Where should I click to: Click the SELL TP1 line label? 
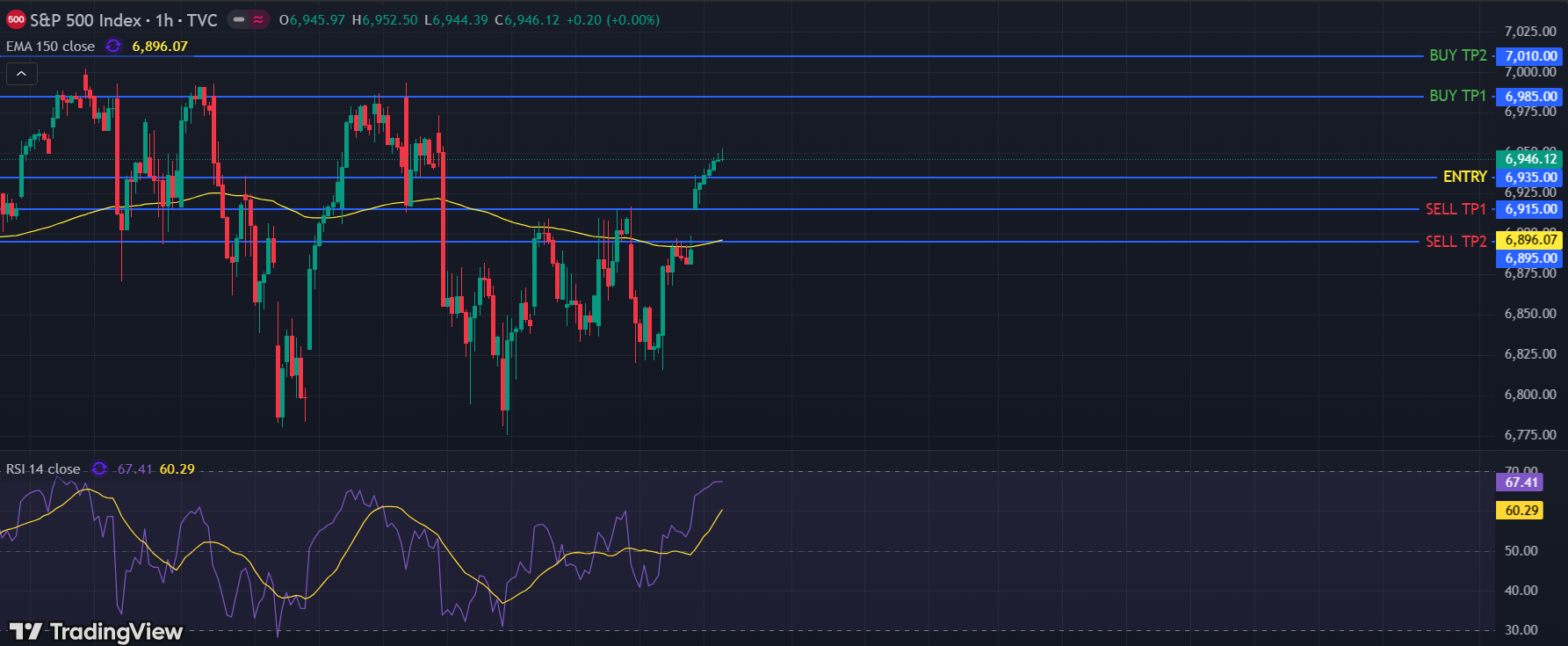[x=1456, y=209]
